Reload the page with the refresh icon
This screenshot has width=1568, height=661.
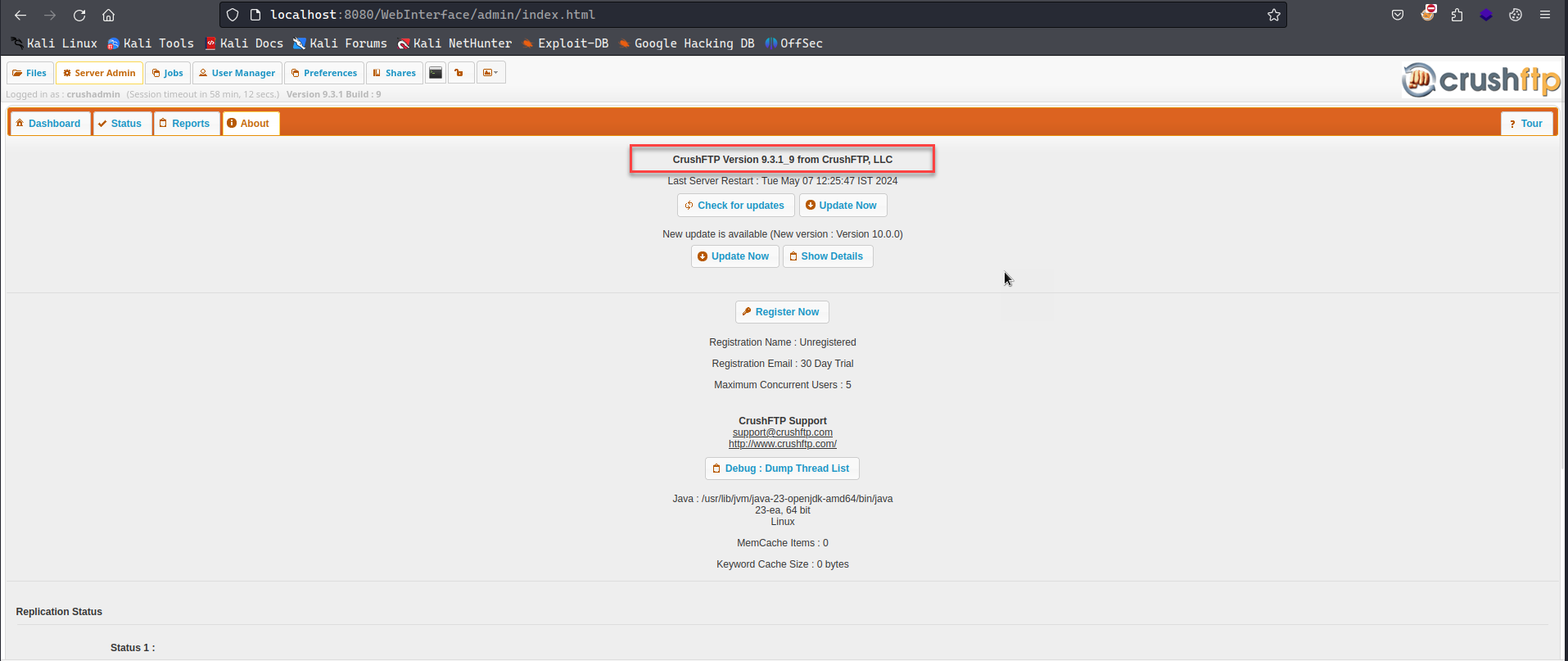coord(79,15)
